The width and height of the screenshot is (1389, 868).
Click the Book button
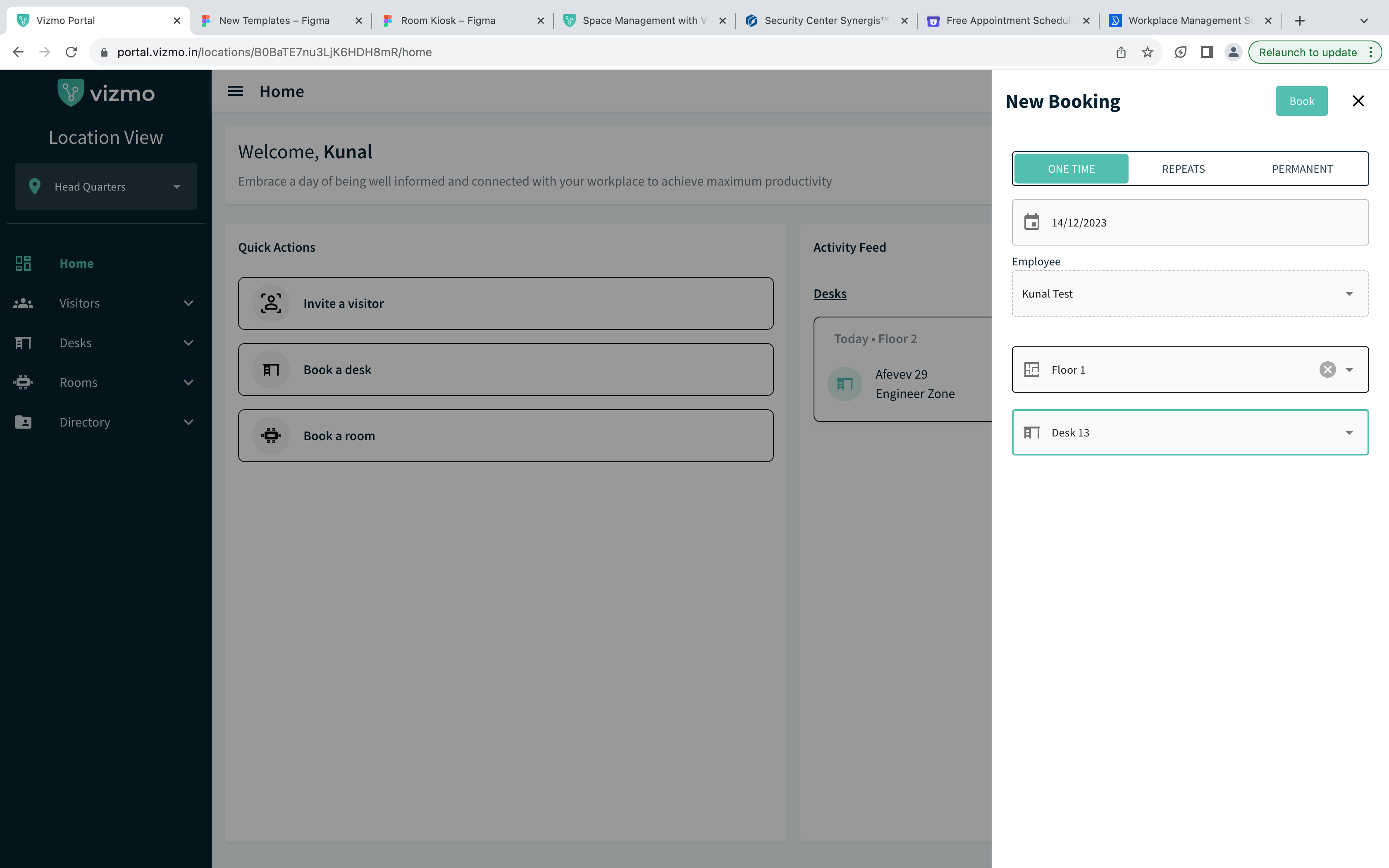click(x=1301, y=101)
